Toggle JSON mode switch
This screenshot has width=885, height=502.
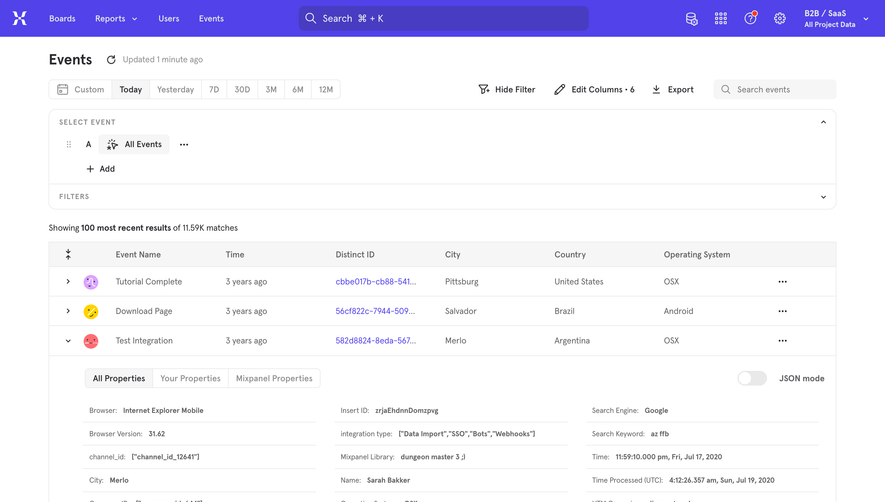tap(752, 378)
